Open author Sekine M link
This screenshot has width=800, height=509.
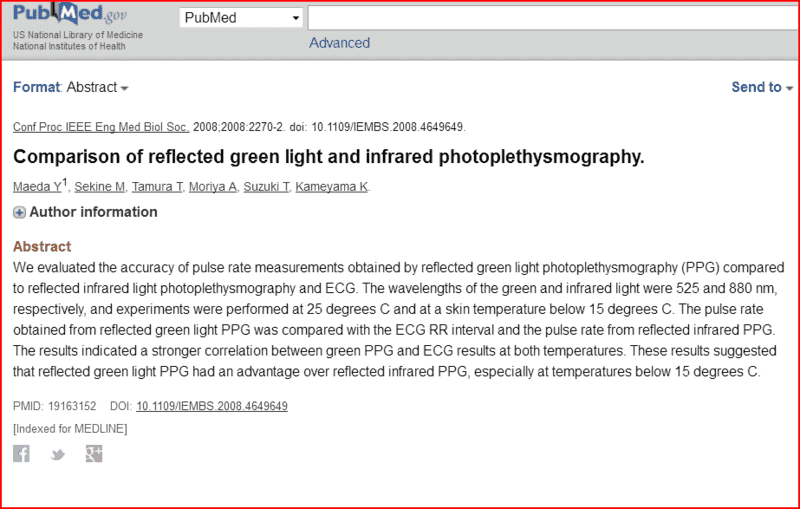pyautogui.click(x=103, y=187)
